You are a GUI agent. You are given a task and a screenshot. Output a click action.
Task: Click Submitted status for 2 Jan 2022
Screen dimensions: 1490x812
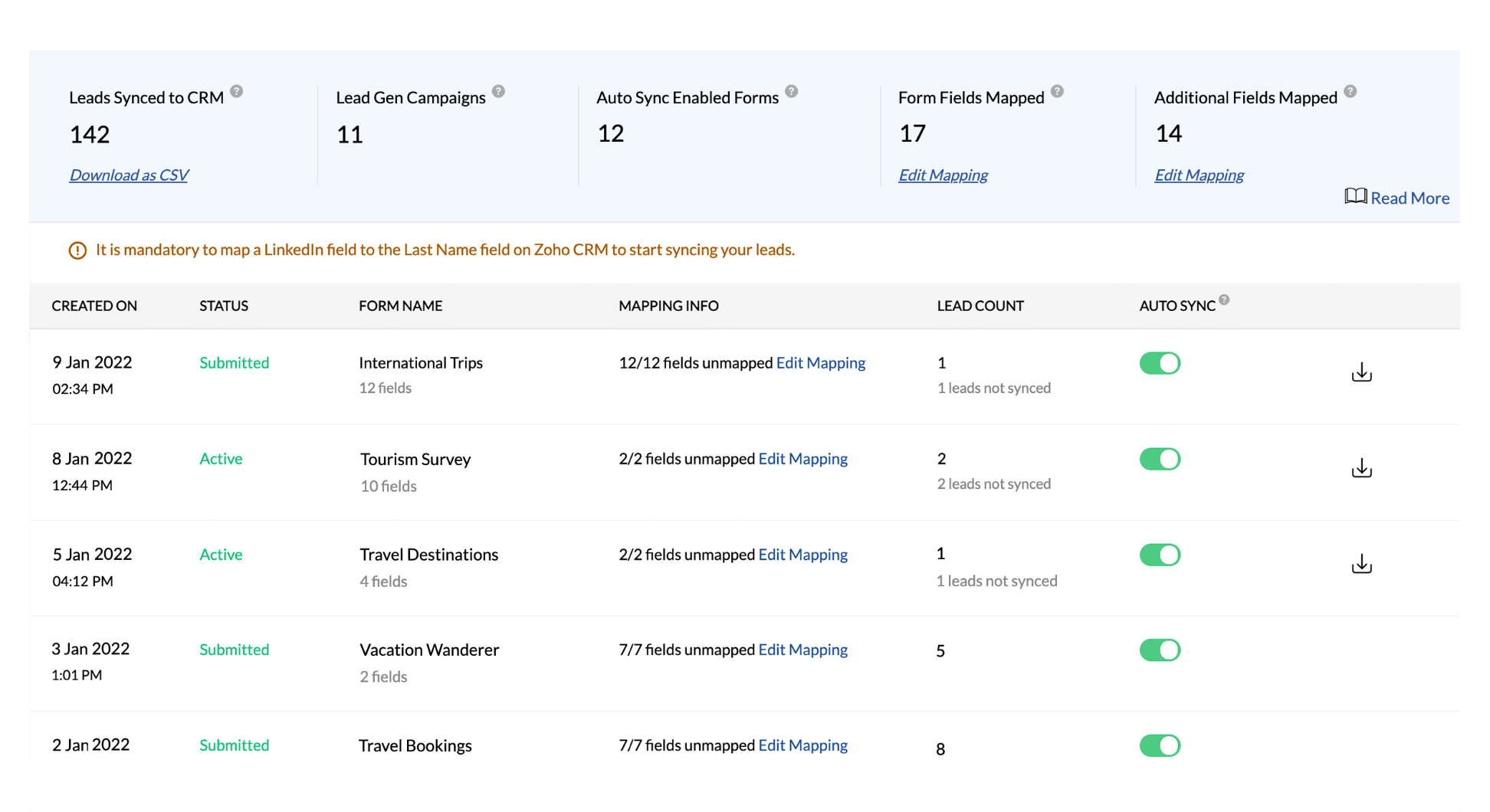click(234, 745)
